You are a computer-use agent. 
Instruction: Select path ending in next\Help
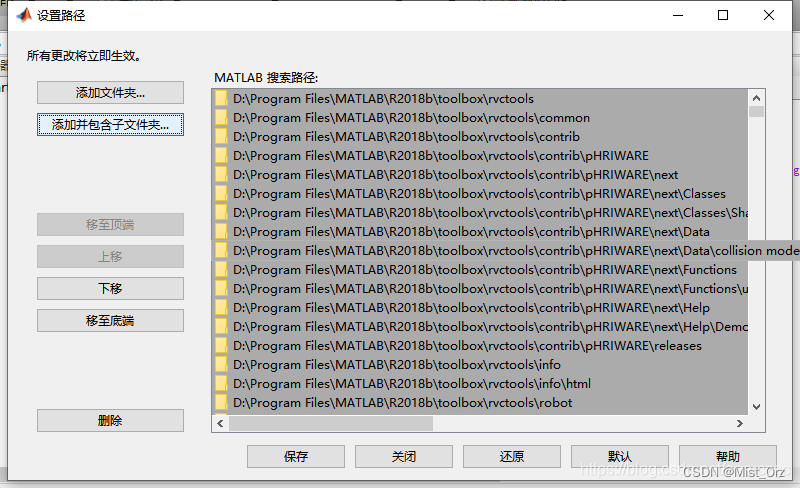pyautogui.click(x=471, y=307)
